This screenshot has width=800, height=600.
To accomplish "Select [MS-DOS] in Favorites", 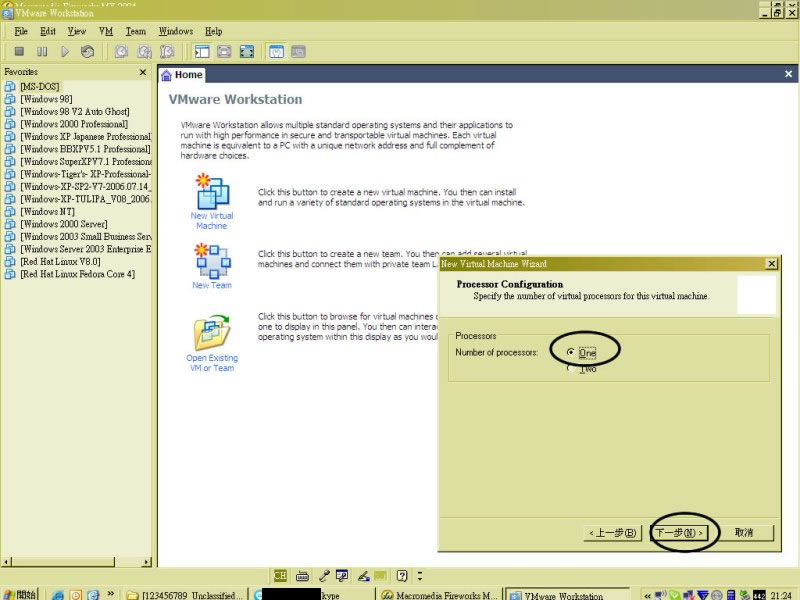I will point(40,86).
